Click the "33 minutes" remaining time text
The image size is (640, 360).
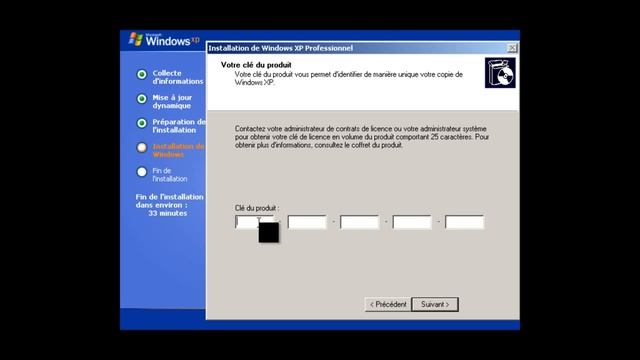click(167, 213)
